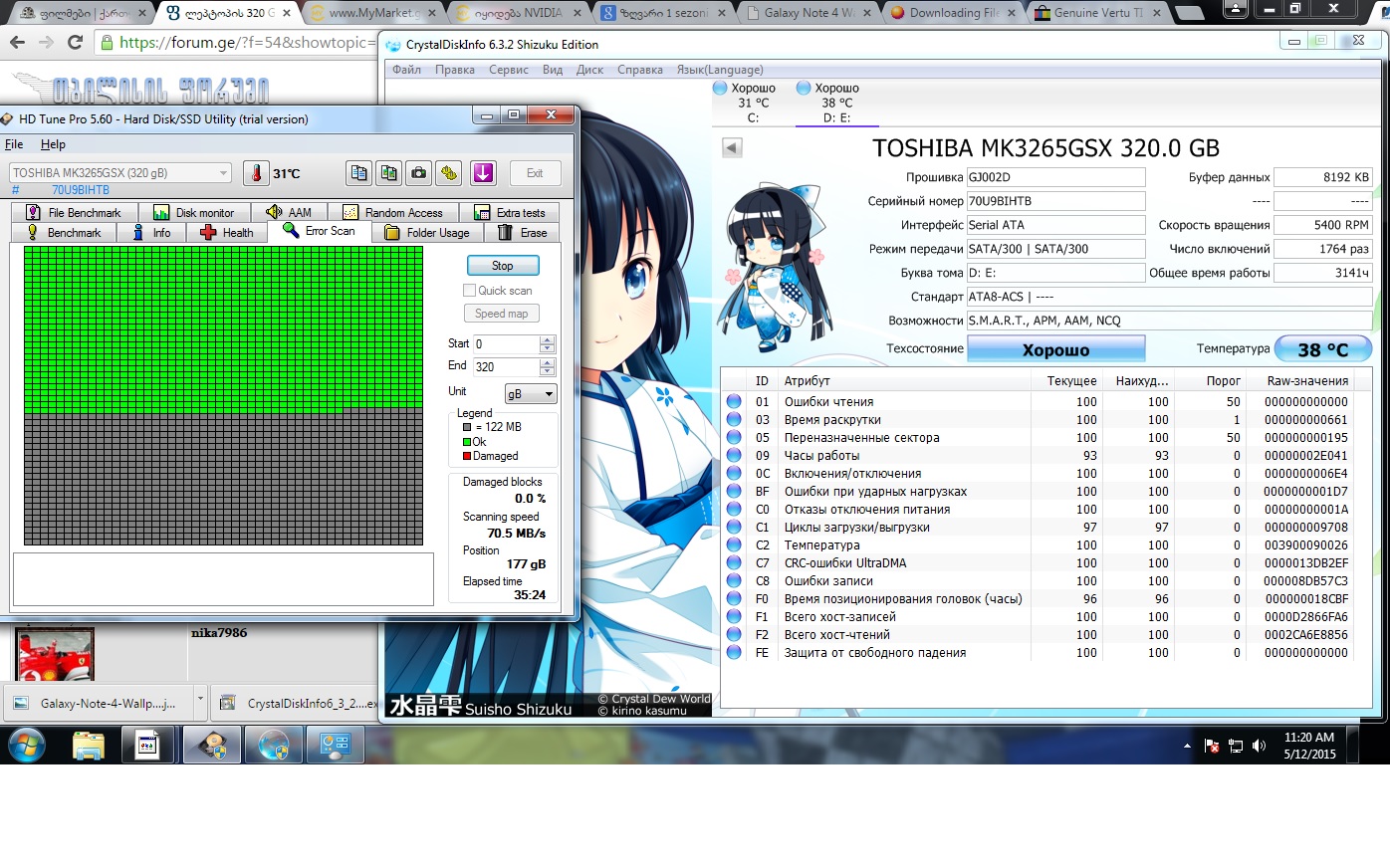Open the control panel taskbar icon
Viewport: 1390px width, 868px height.
(335, 745)
